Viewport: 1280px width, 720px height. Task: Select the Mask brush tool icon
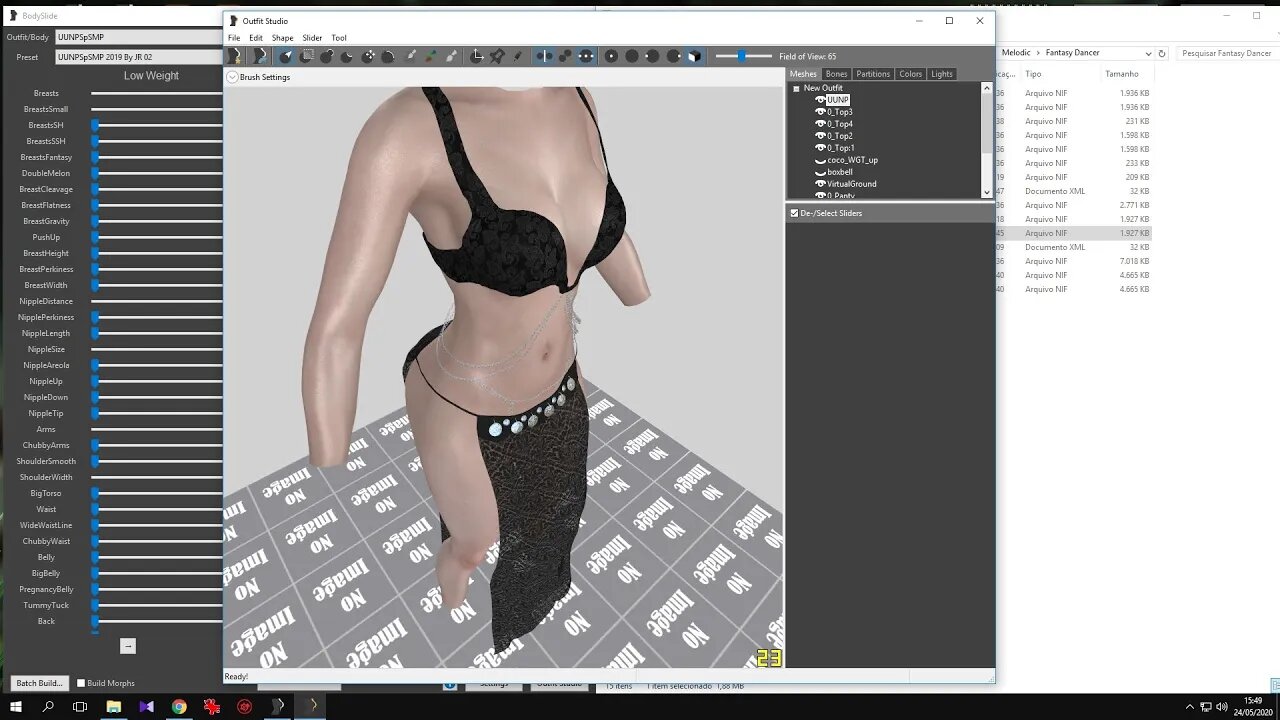[x=307, y=56]
